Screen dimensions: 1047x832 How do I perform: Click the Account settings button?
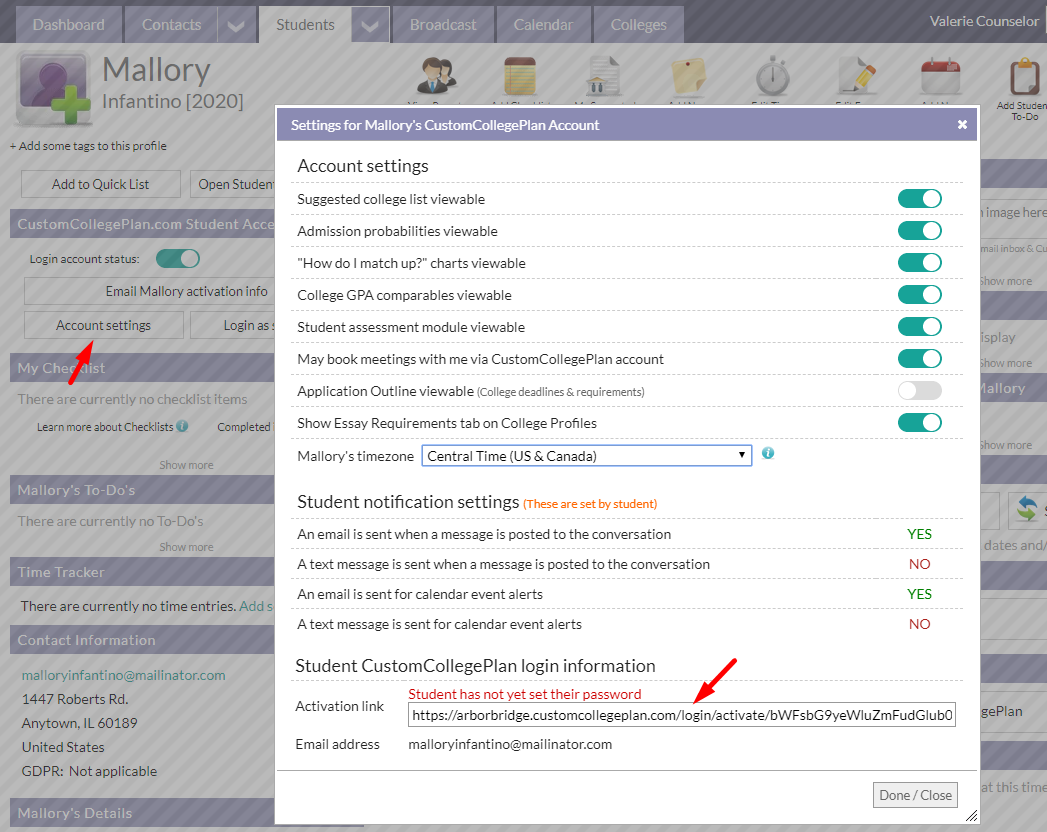click(x=103, y=325)
